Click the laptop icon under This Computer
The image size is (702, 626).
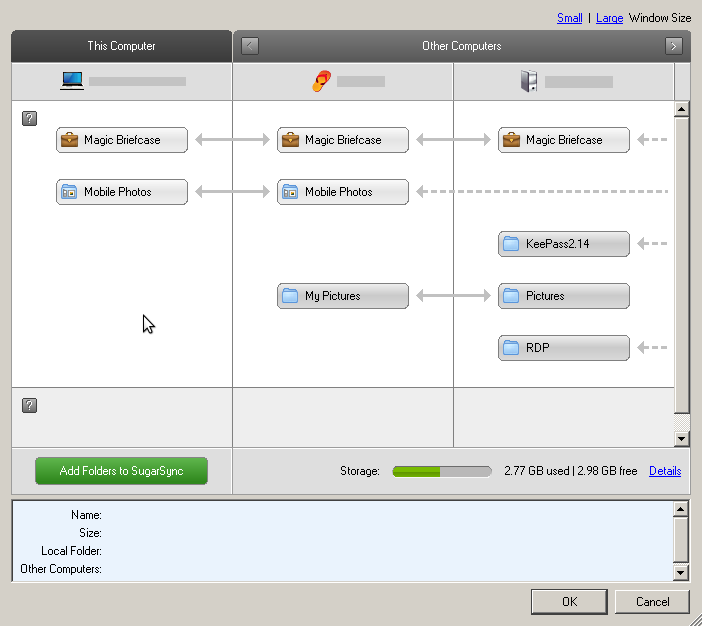pyautogui.click(x=72, y=81)
